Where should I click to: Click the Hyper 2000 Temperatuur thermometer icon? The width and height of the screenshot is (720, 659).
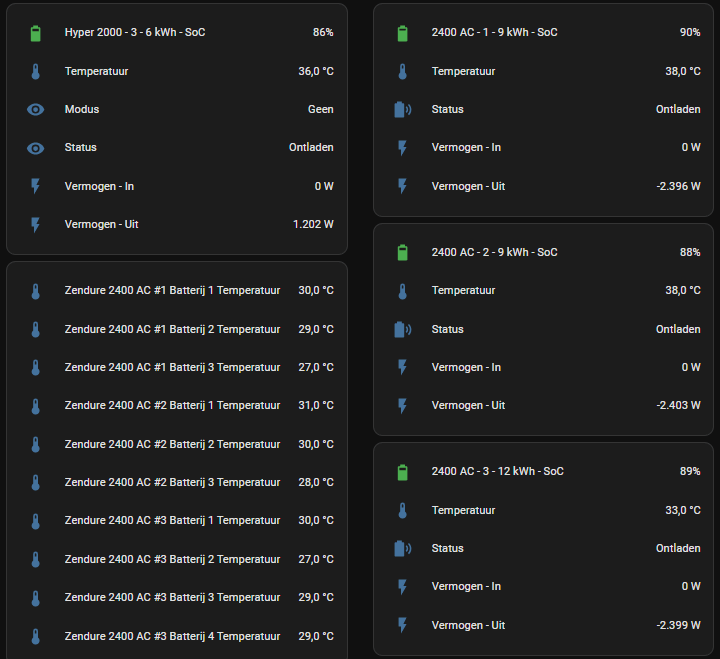tap(35, 72)
